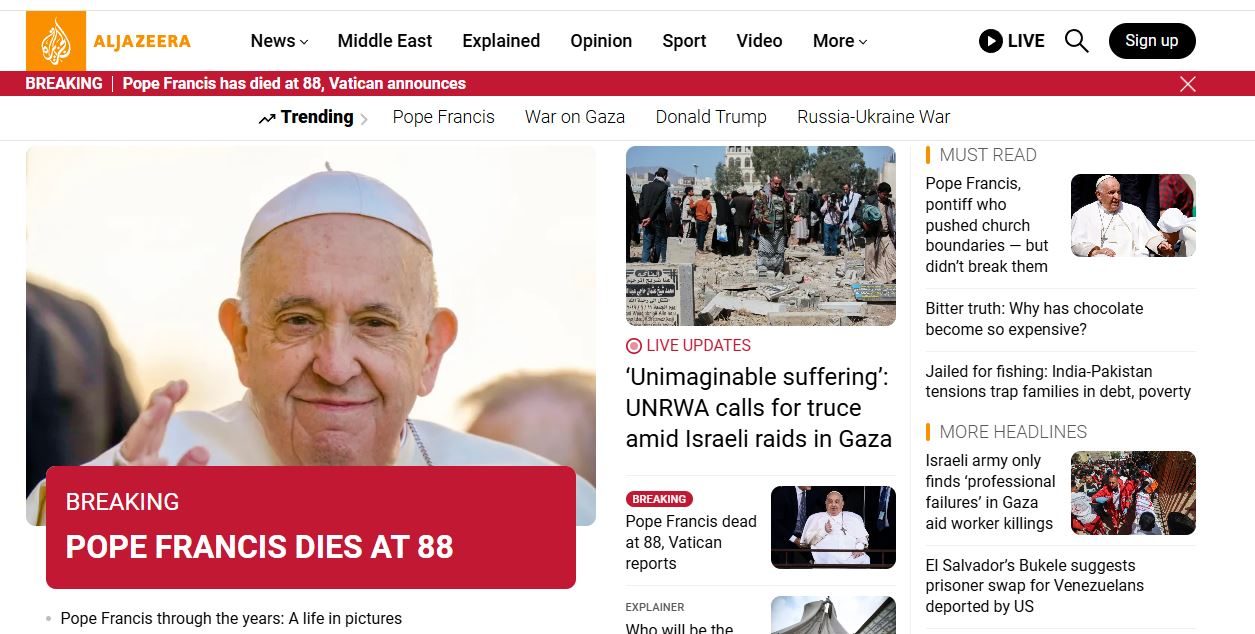Image resolution: width=1255 pixels, height=634 pixels.
Task: Open the Opinion section
Action: pos(601,41)
